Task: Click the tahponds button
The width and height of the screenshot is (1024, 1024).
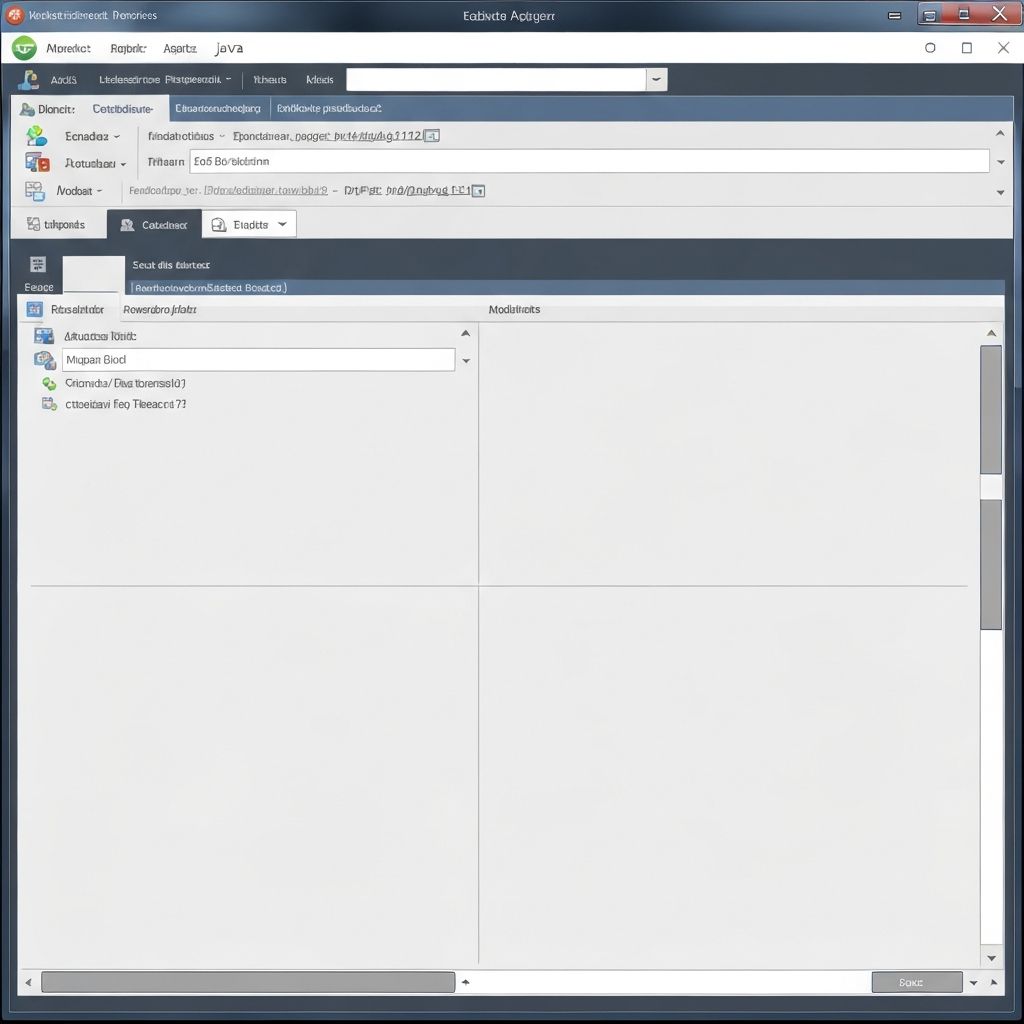Action: tap(57, 225)
